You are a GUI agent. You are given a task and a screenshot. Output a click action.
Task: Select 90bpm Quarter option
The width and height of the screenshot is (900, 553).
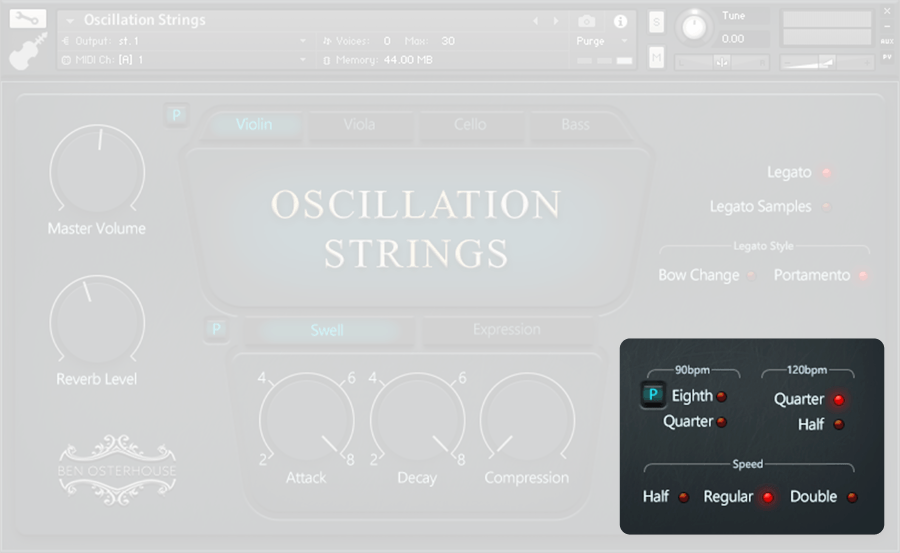(721, 422)
